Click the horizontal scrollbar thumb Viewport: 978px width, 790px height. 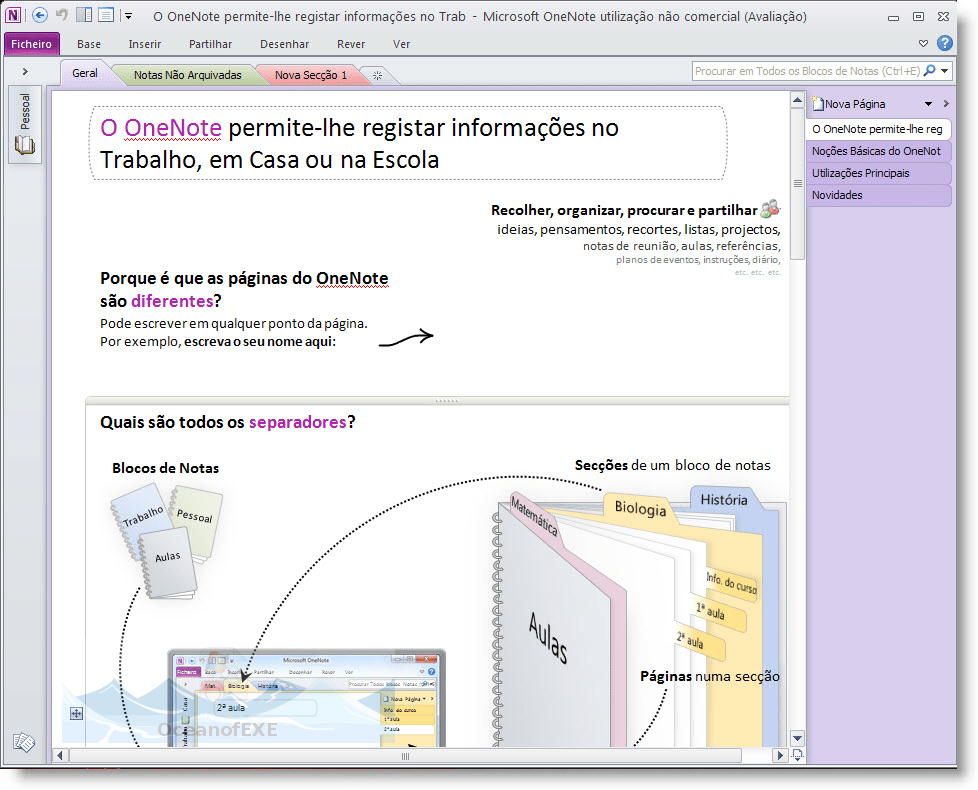[405, 756]
